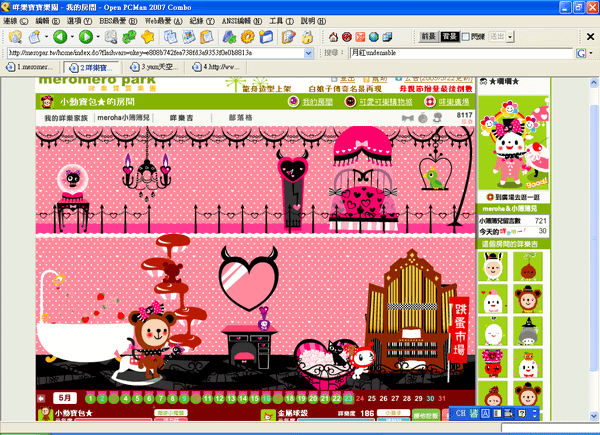Click the page scrollbar up arrow

(593, 82)
